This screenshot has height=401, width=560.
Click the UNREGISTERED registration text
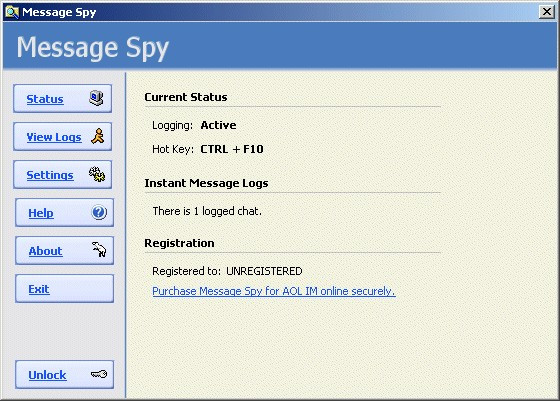pyautogui.click(x=264, y=271)
